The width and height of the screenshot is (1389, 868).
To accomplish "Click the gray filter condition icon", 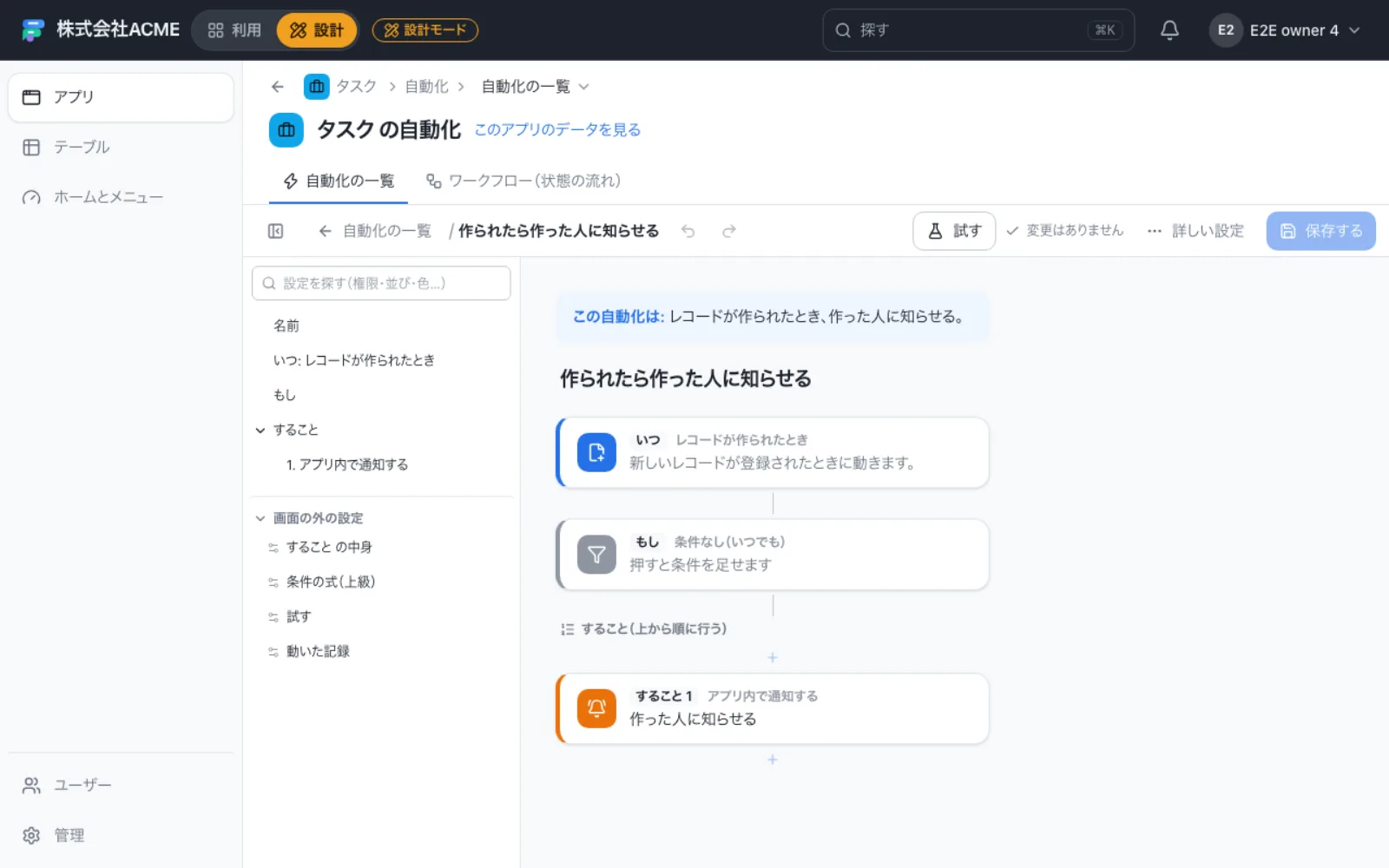I will click(x=596, y=555).
